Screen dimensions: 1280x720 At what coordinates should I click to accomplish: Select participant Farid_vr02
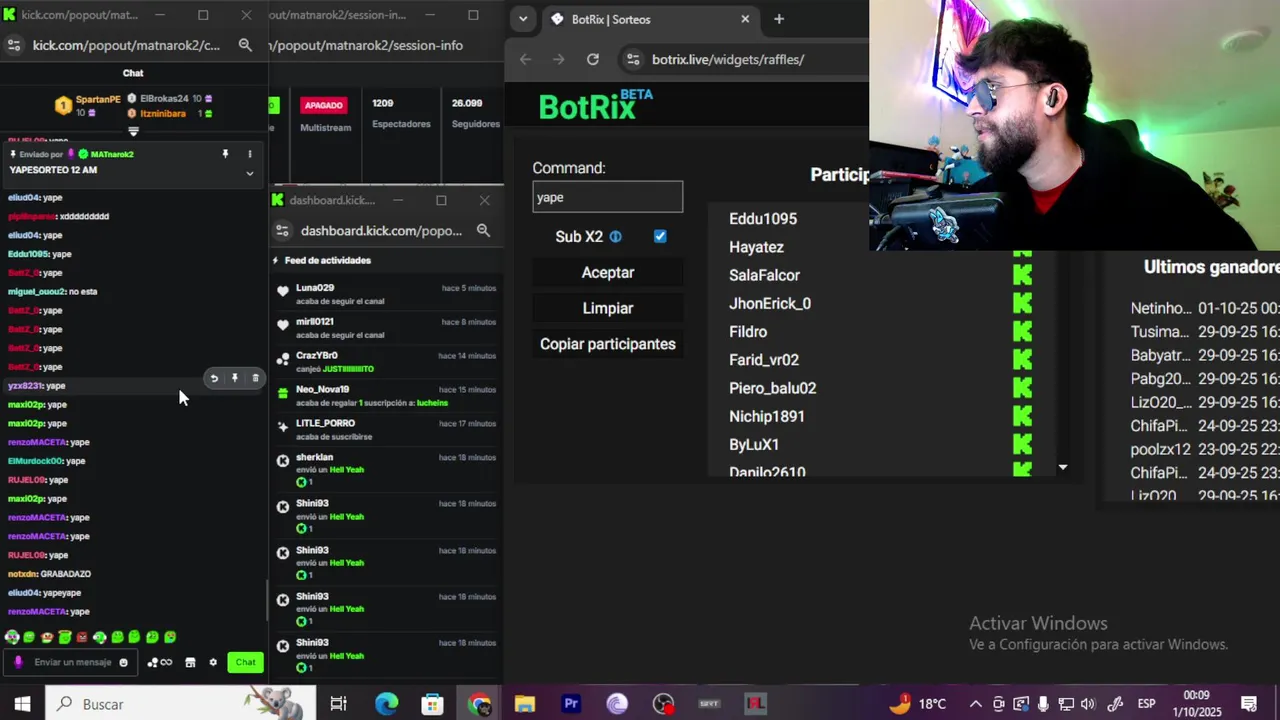tap(764, 360)
